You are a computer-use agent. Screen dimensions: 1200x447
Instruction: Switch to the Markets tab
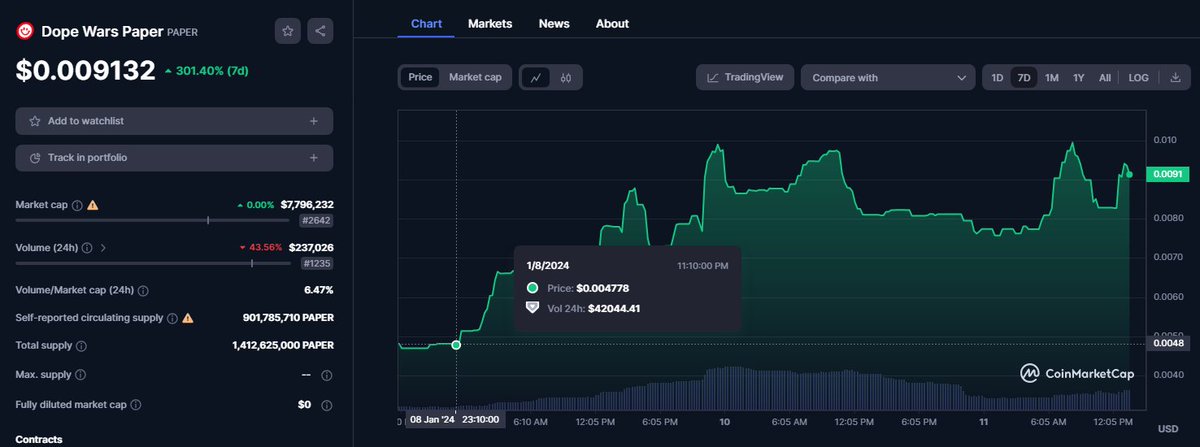(490, 23)
